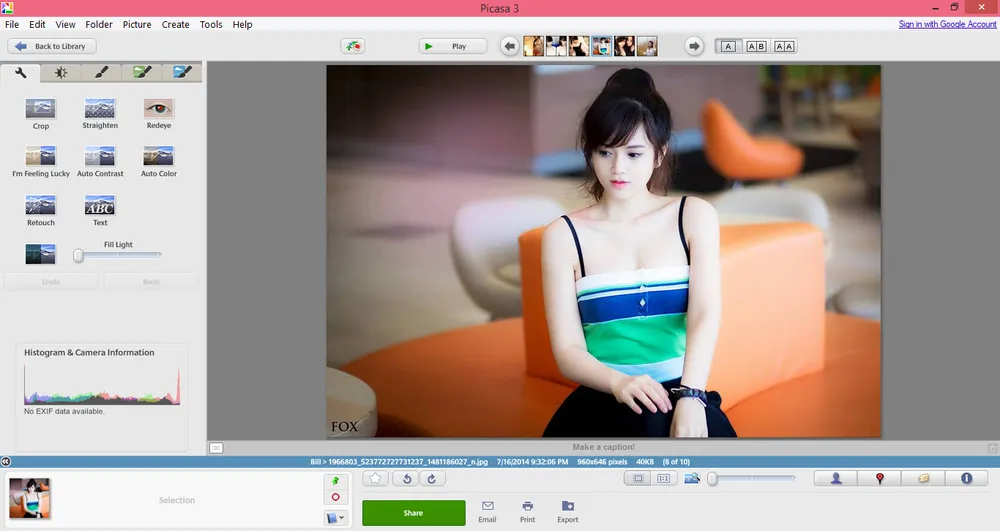Open the Edit menu
Screen dimensions: 1000x531
coord(37,24)
